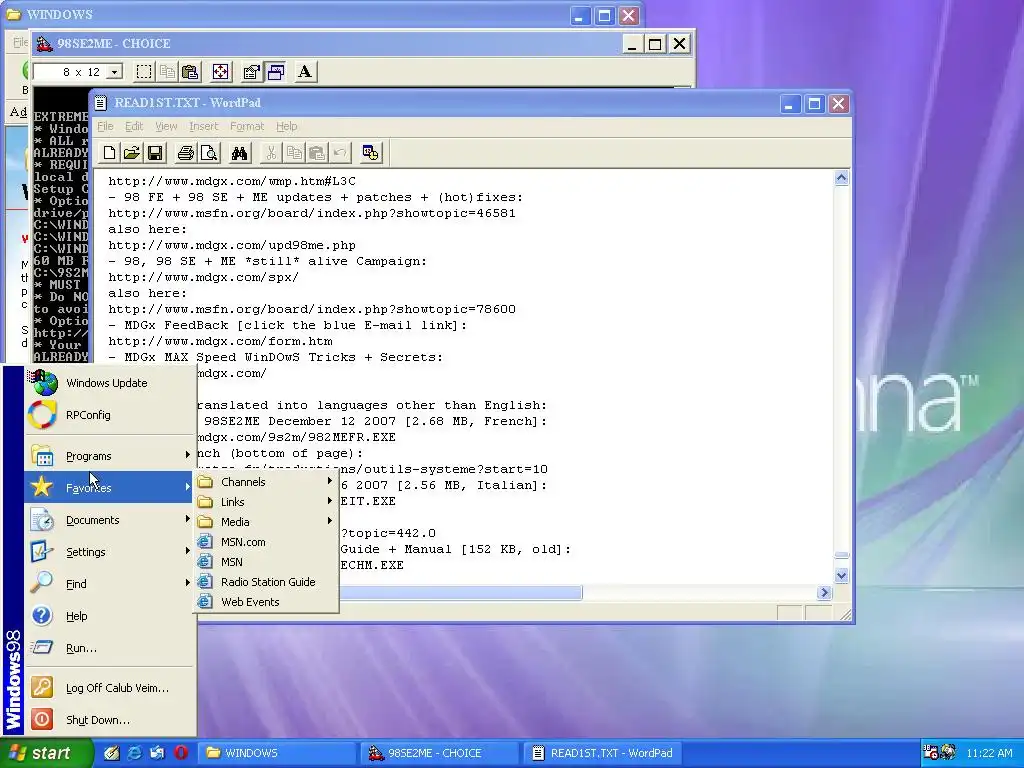1024x768 pixels.
Task: Click Paste icon in CHOICE window toolbar
Action: coord(190,72)
